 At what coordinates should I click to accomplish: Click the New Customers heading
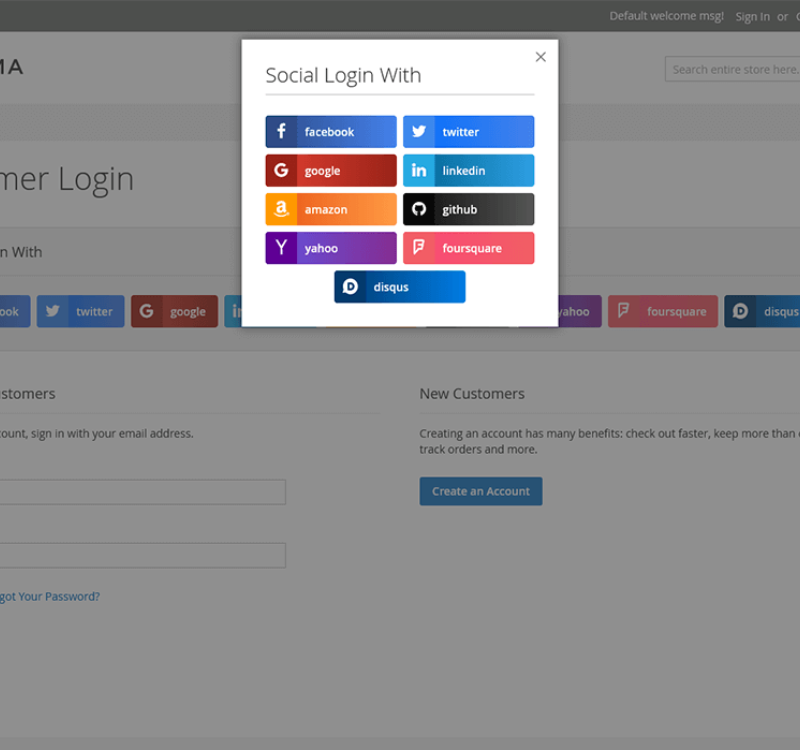pos(472,394)
